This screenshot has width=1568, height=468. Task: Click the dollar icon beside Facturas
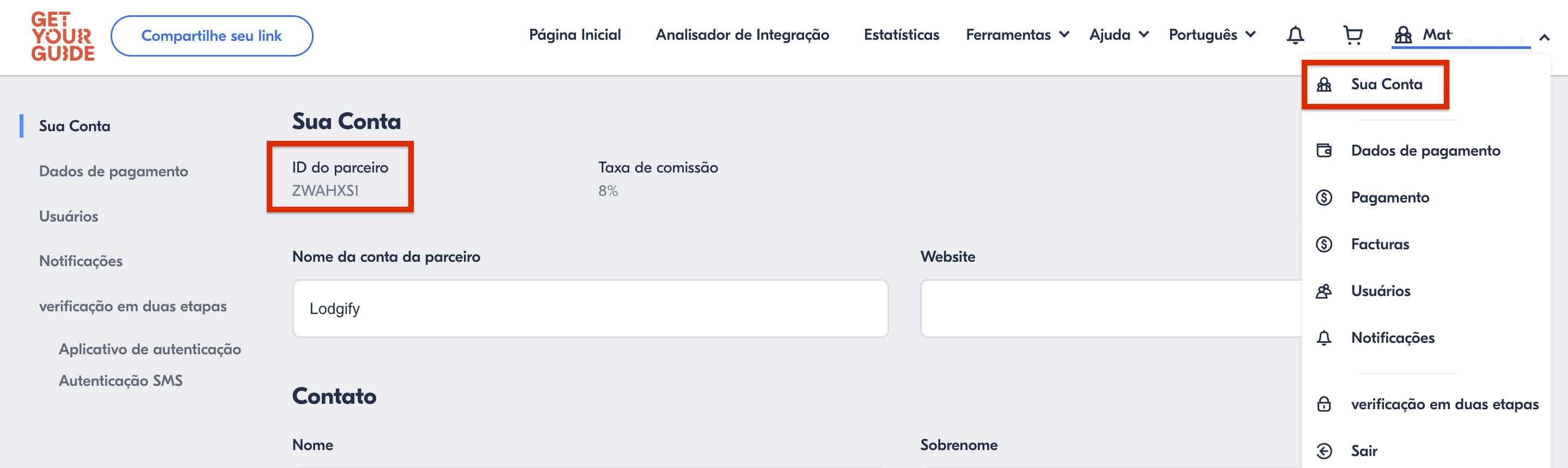1324,244
